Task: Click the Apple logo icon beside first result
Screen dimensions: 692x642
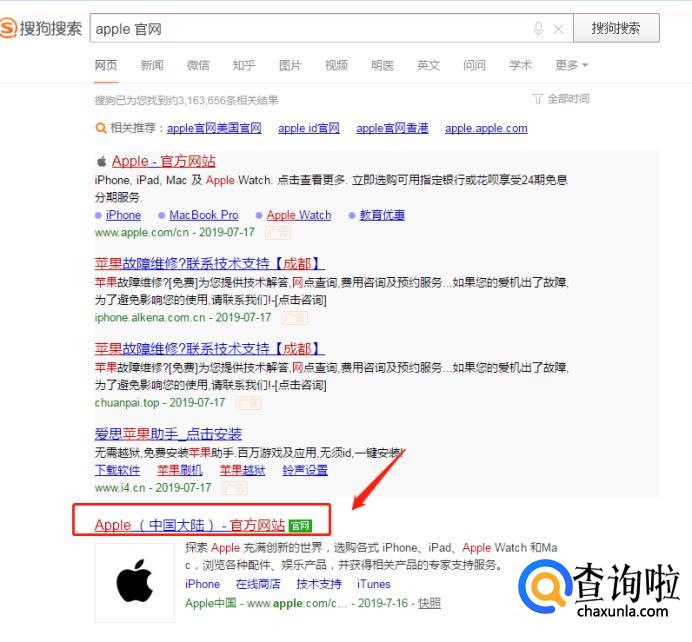Action: click(x=102, y=161)
